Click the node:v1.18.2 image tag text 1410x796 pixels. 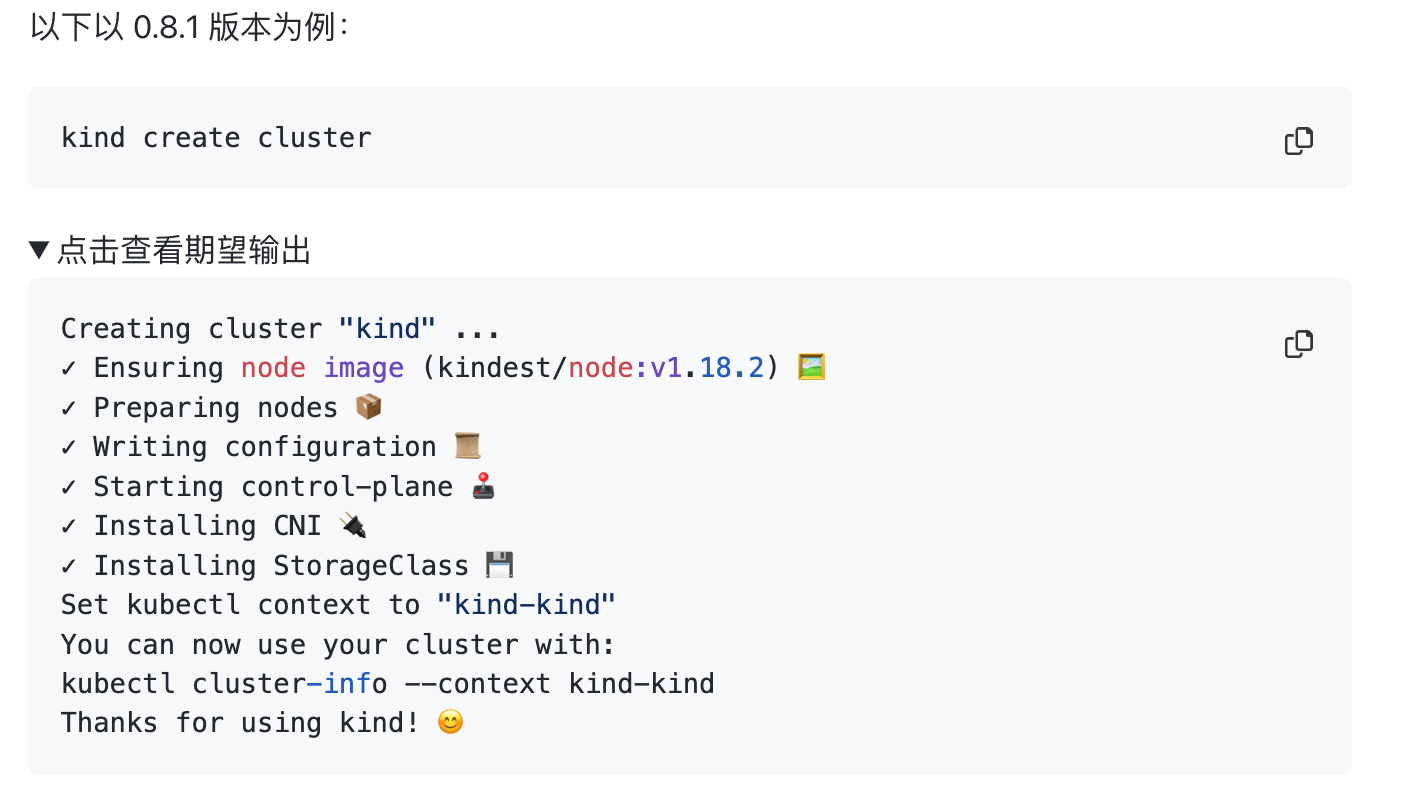(667, 368)
